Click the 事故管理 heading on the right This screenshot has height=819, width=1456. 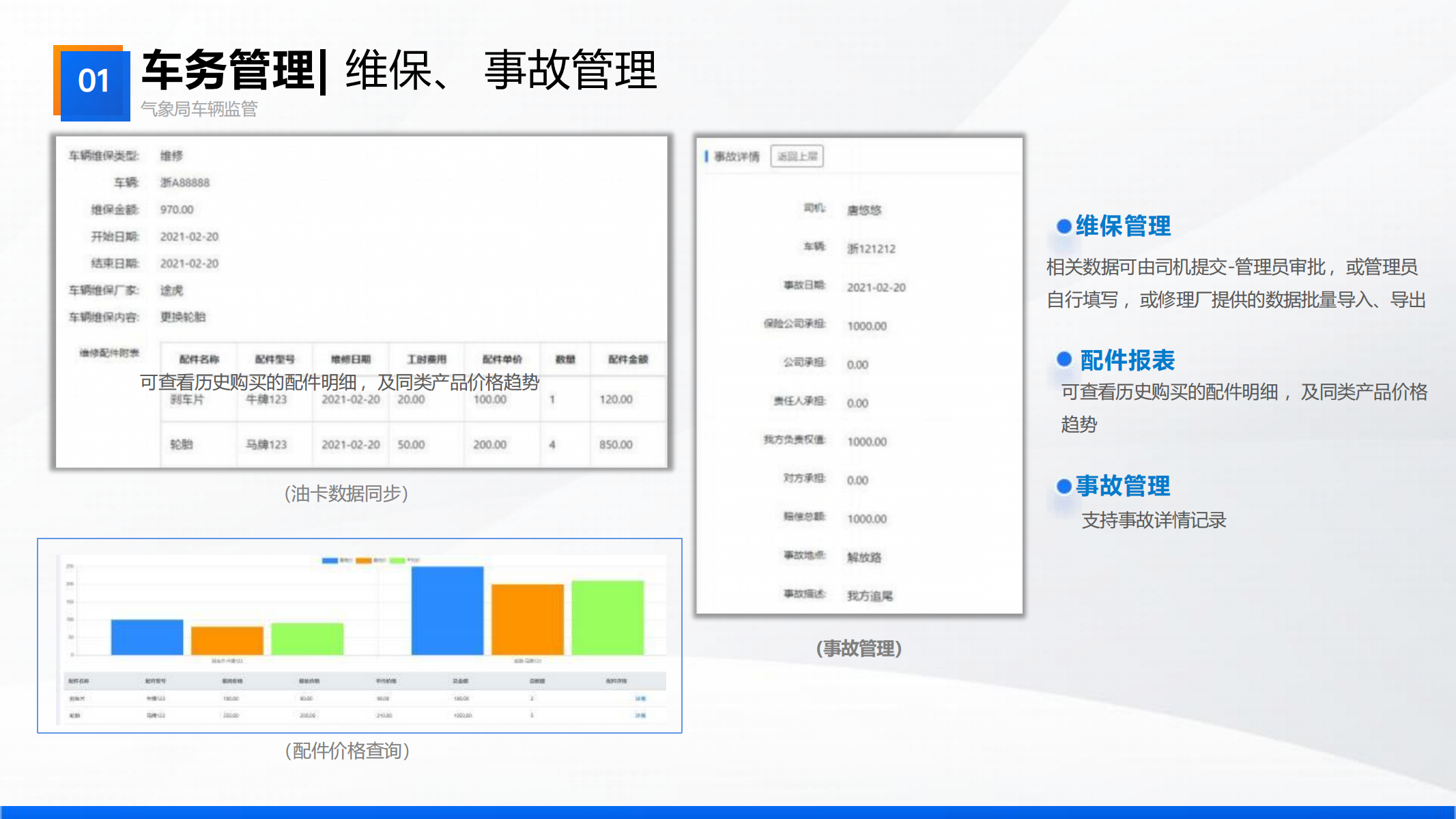[1123, 486]
